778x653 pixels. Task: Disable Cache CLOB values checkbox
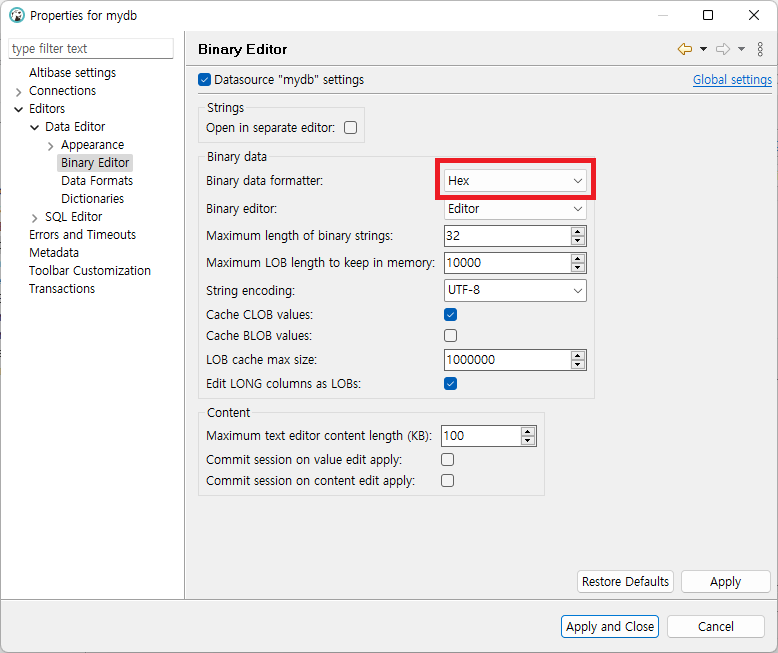click(450, 315)
